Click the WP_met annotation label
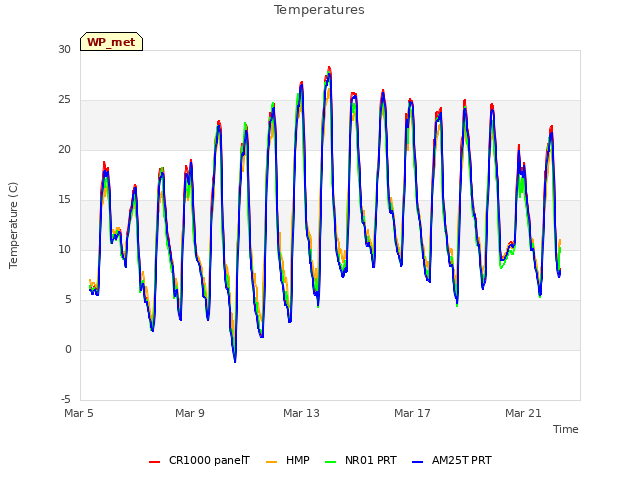 111,42
